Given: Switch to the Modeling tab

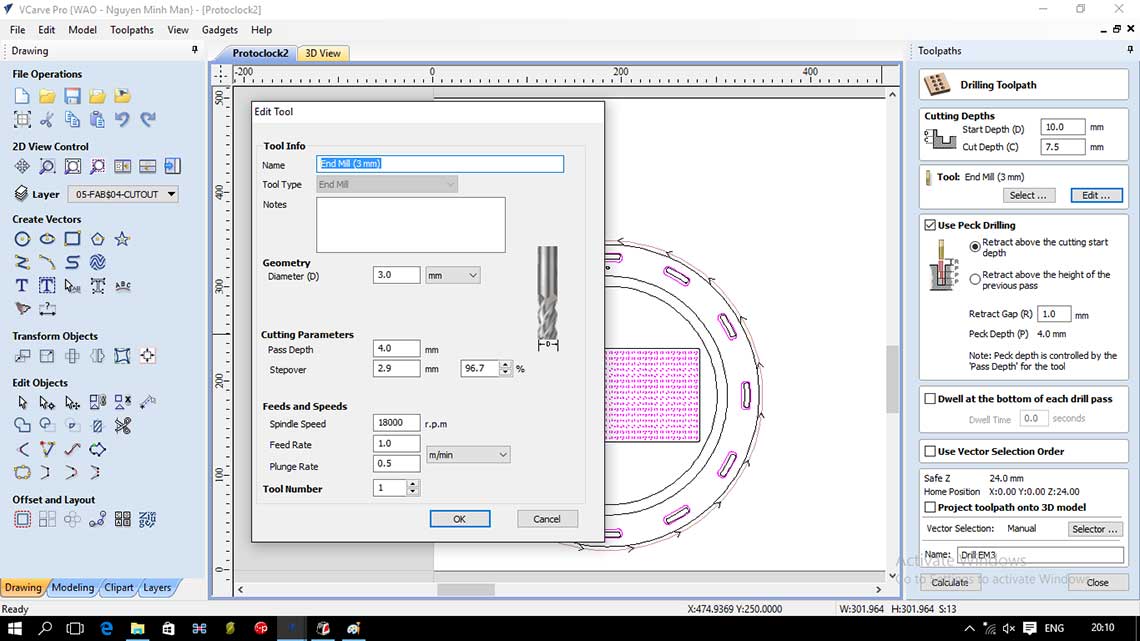Looking at the screenshot, I should (73, 587).
